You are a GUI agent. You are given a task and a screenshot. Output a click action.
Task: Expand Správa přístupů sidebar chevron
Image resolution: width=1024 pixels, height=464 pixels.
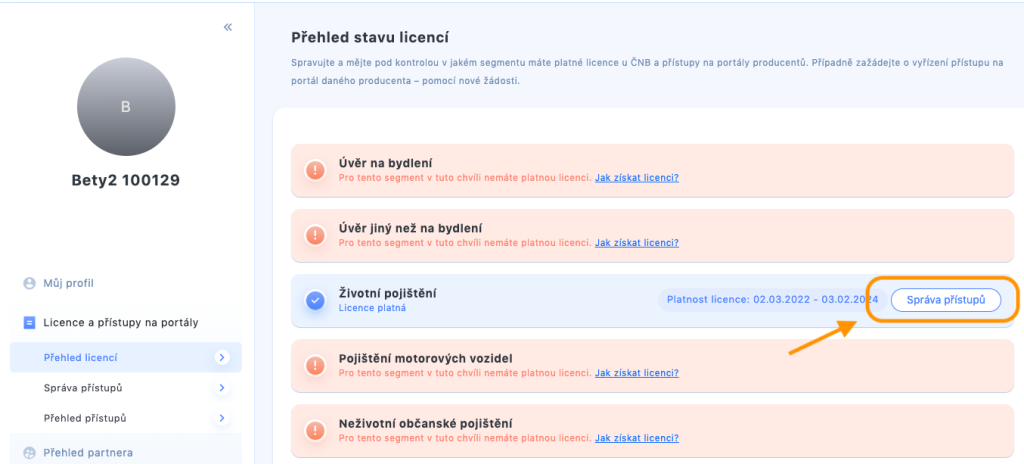222,388
